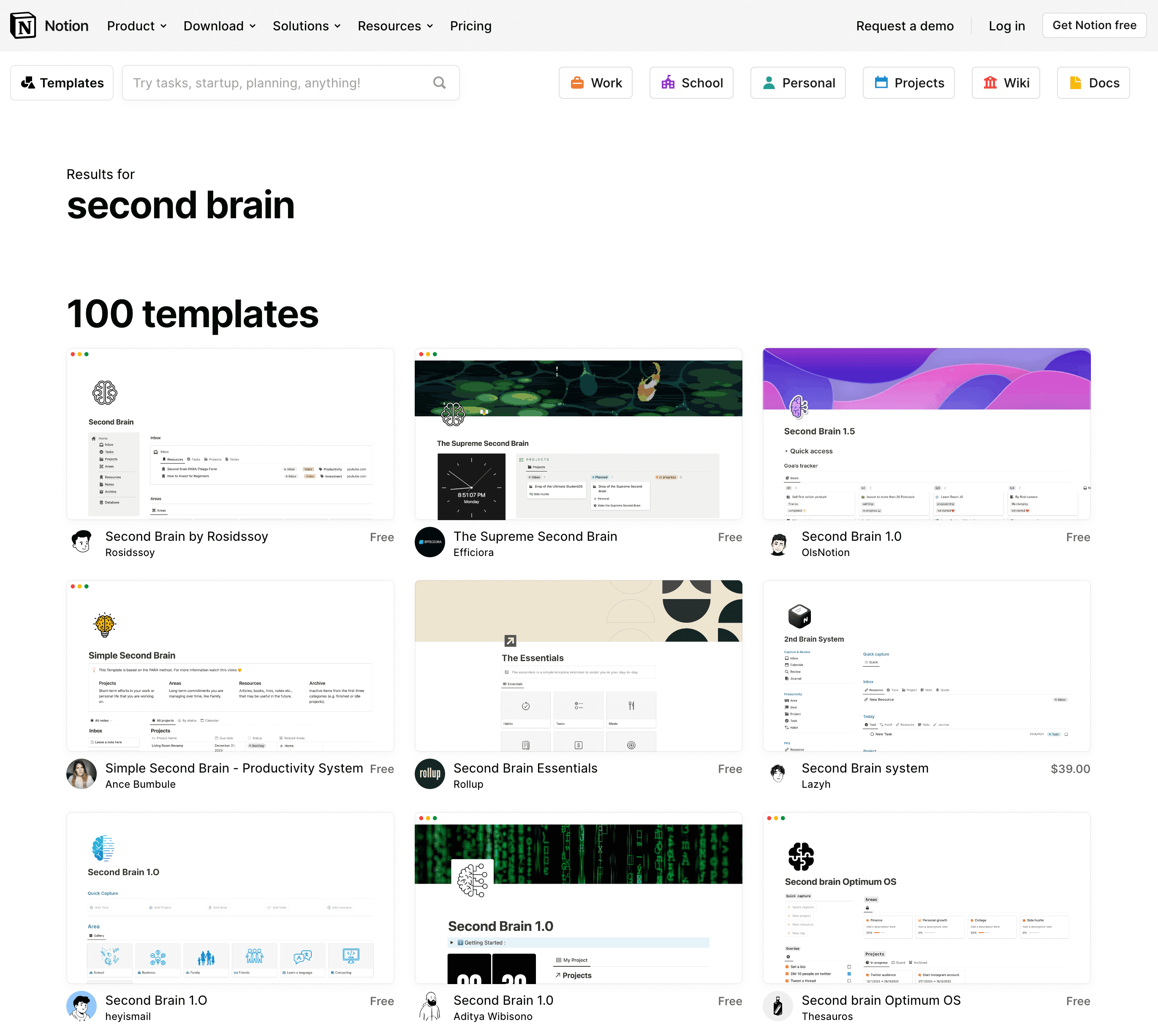
Task: Expand the Product dropdown menu
Action: pyautogui.click(x=137, y=26)
